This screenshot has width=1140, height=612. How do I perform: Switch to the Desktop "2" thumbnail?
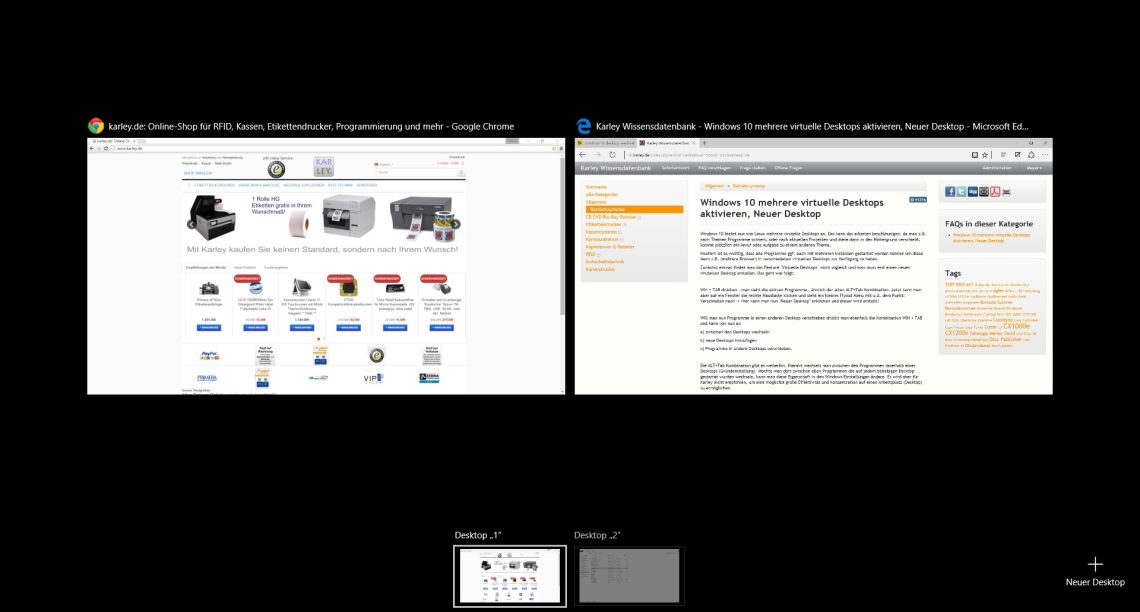(629, 576)
